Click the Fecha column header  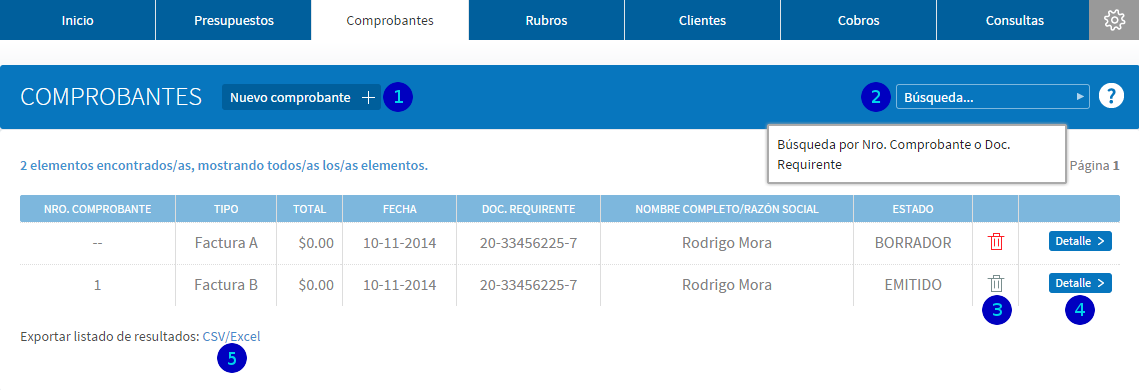(x=400, y=209)
